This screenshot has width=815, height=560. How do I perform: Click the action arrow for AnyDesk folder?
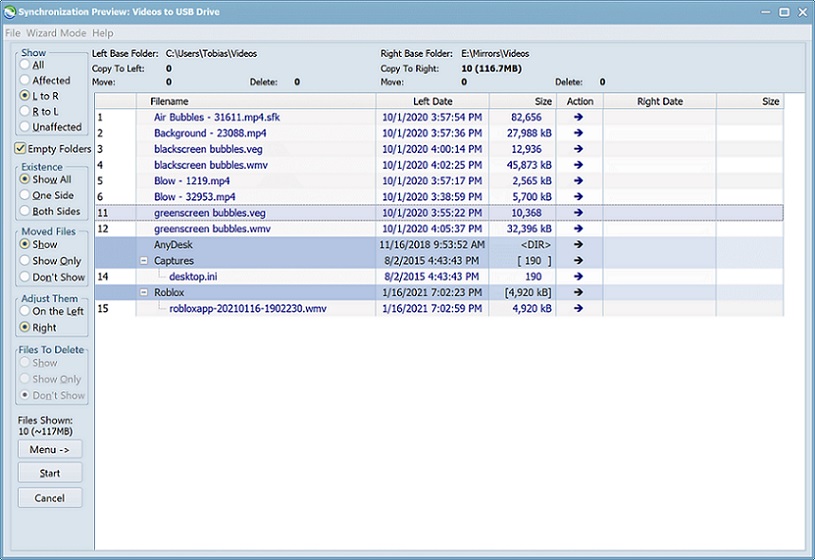click(578, 244)
